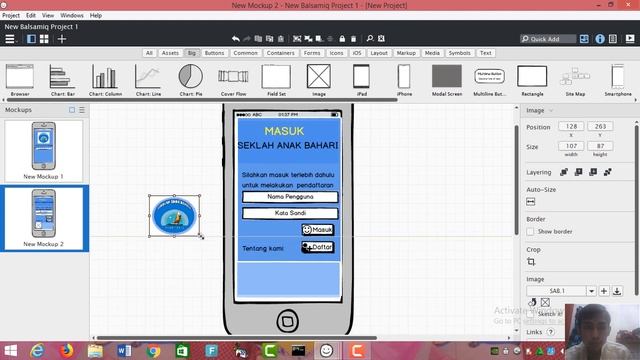
Task: Open the Windows menu
Action: click(72, 16)
